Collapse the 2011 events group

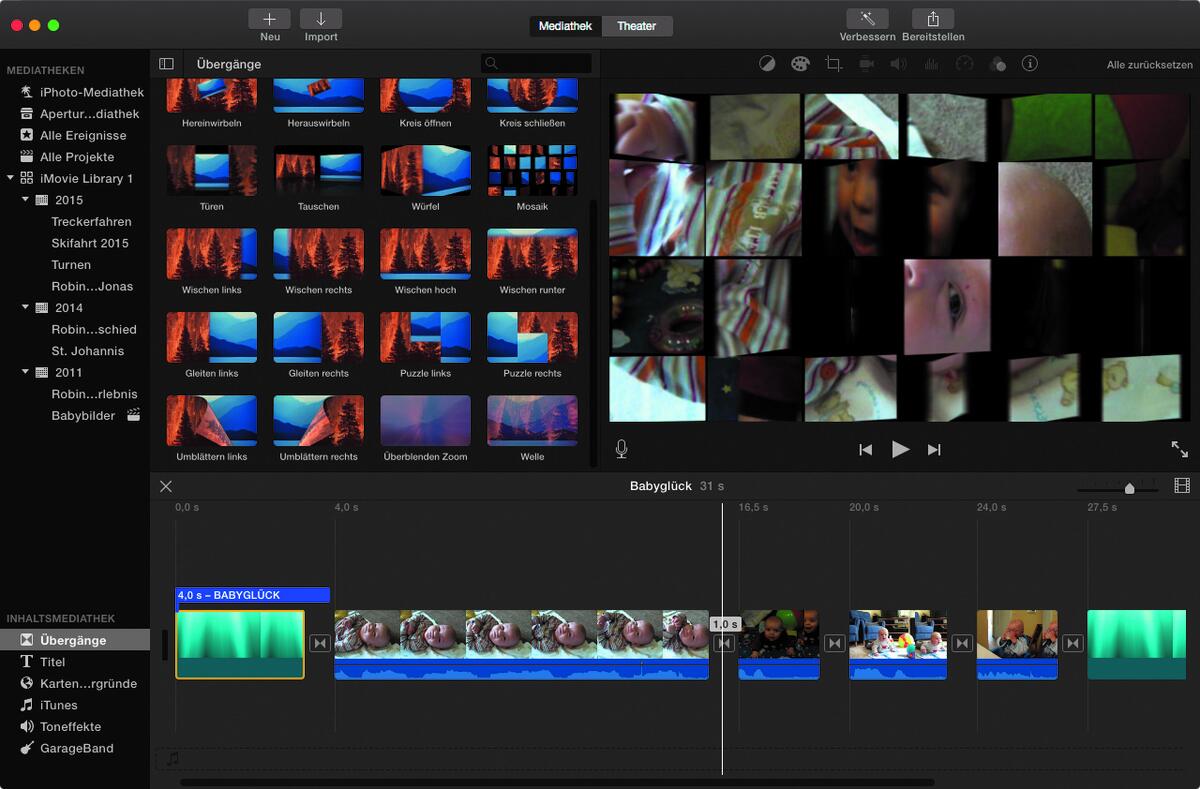point(24,371)
